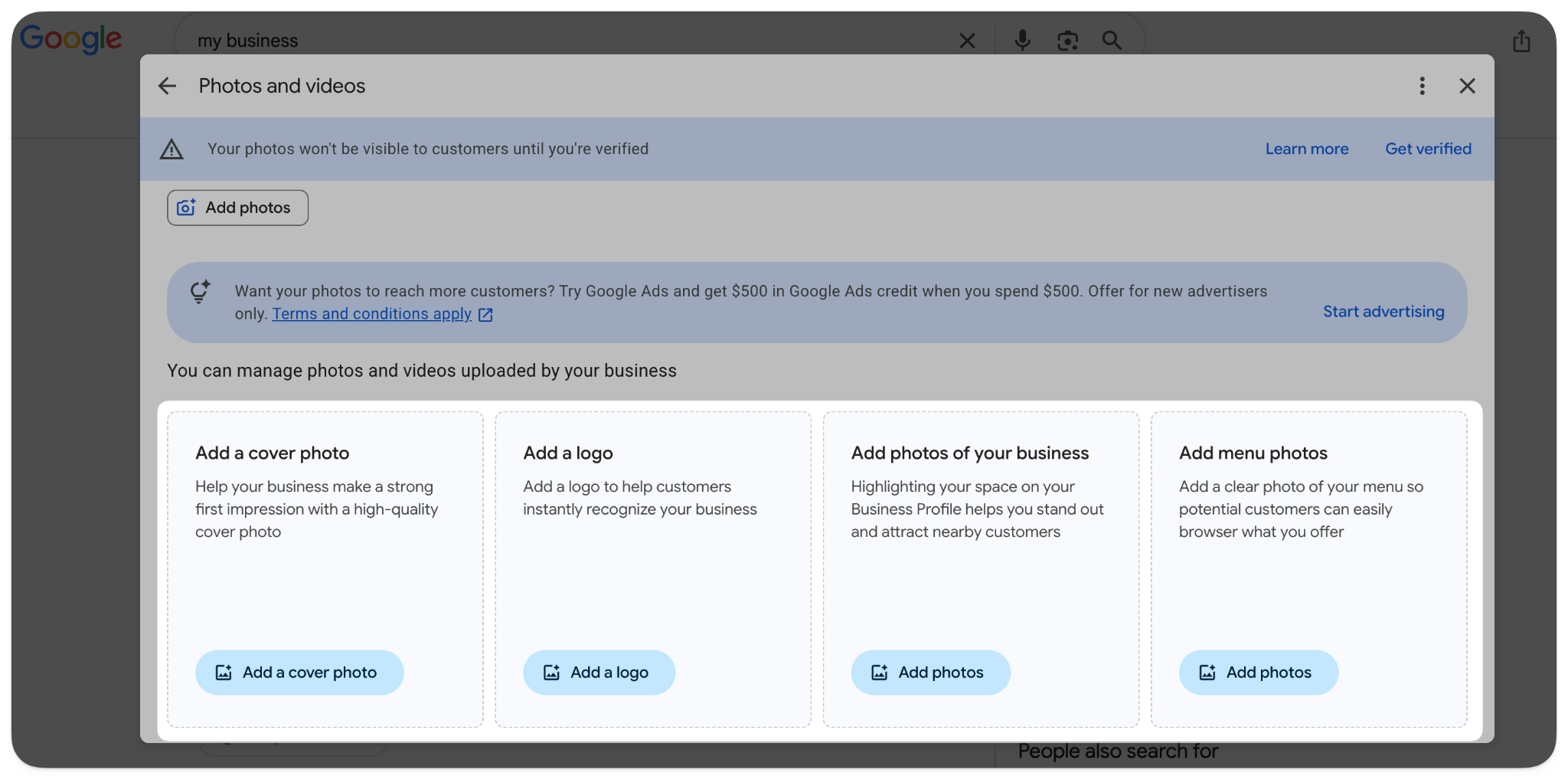Click the 'Photos and videos' dialog title
Viewport: 1568px width, 779px height.
282,86
